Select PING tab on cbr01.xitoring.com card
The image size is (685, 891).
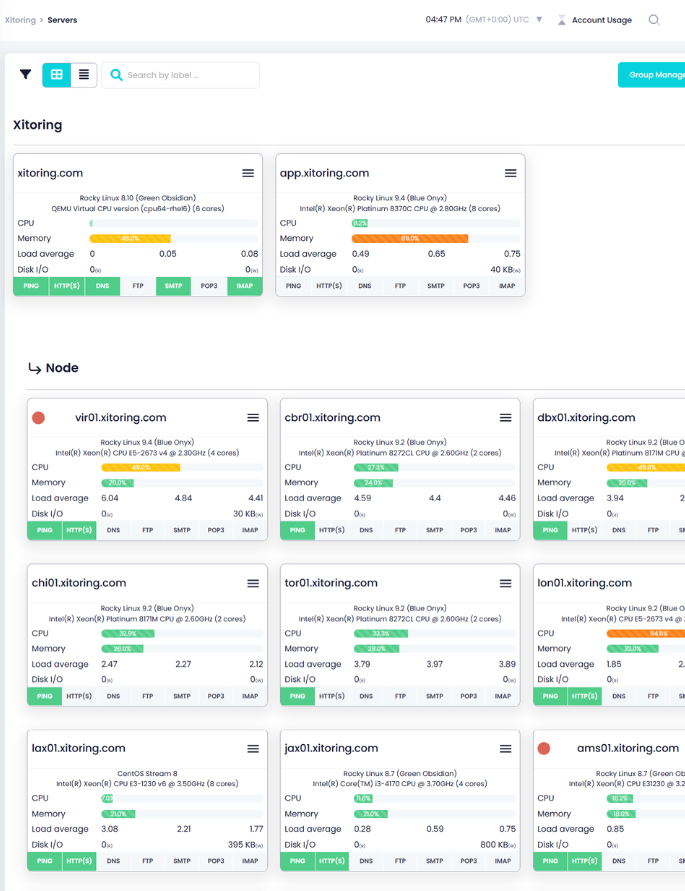[x=297, y=530]
